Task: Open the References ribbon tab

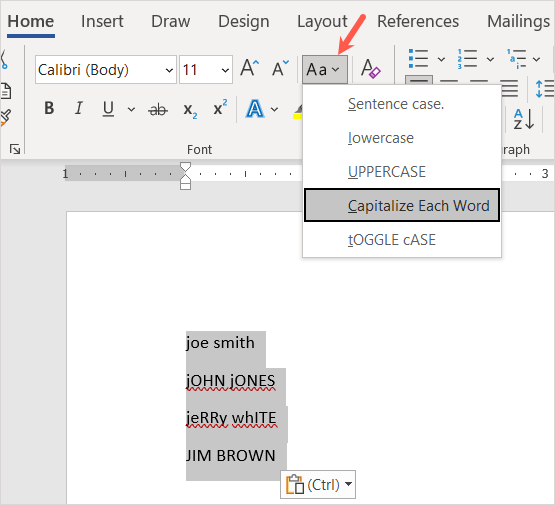Action: (x=418, y=22)
